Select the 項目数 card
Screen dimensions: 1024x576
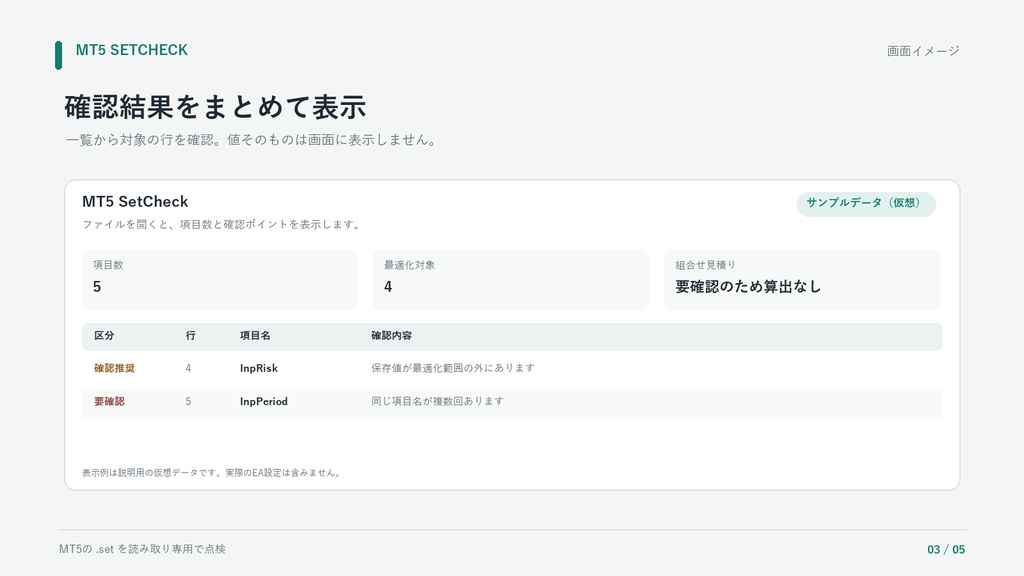point(219,280)
